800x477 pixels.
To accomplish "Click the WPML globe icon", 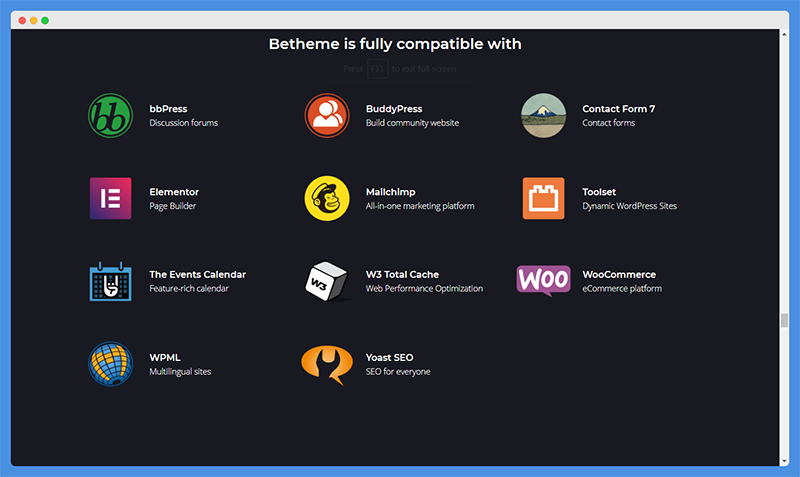I will [x=110, y=364].
